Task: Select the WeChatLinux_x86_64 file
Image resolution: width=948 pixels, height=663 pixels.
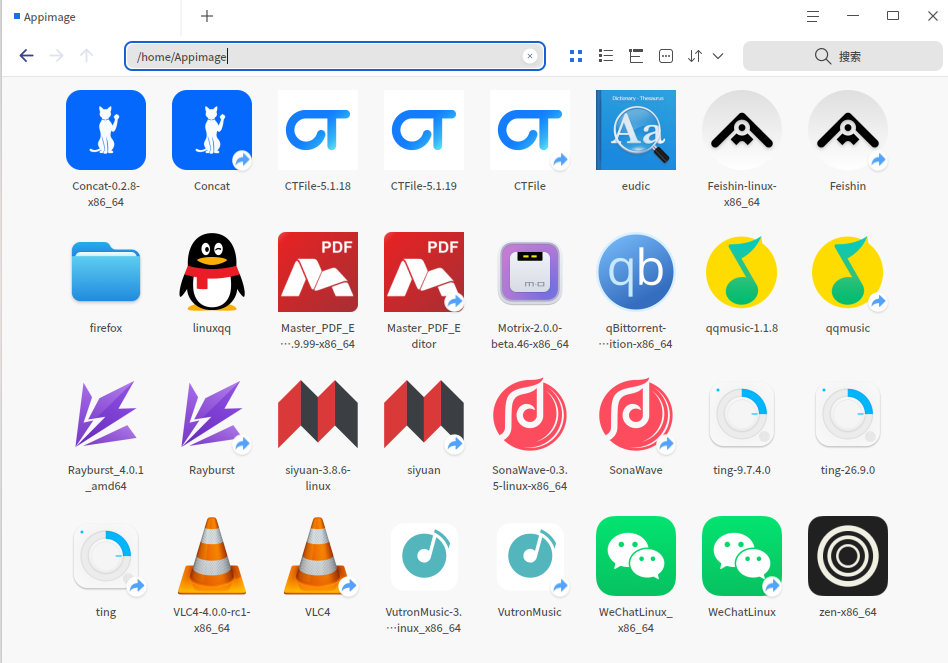Action: 635,575
